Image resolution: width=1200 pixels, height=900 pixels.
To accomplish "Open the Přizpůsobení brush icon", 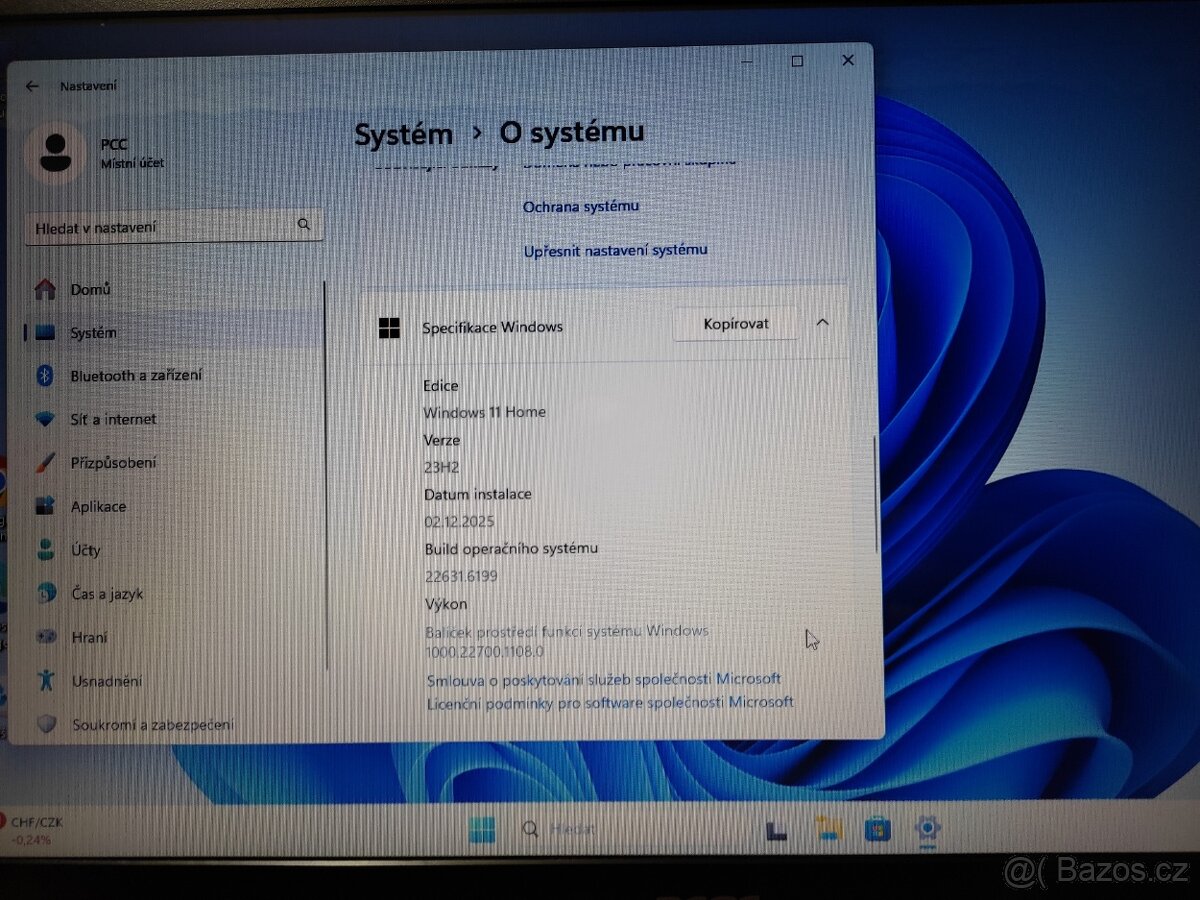I will 45,462.
